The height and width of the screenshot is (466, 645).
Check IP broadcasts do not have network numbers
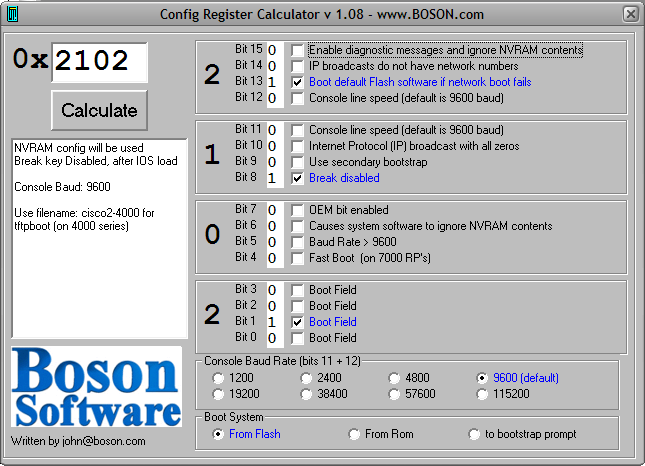(297, 66)
